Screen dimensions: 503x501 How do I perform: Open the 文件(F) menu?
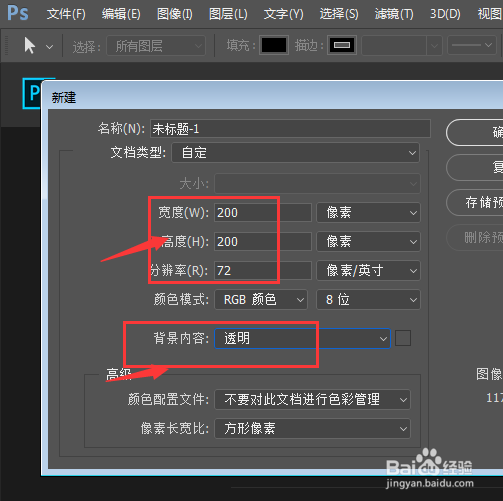[66, 14]
